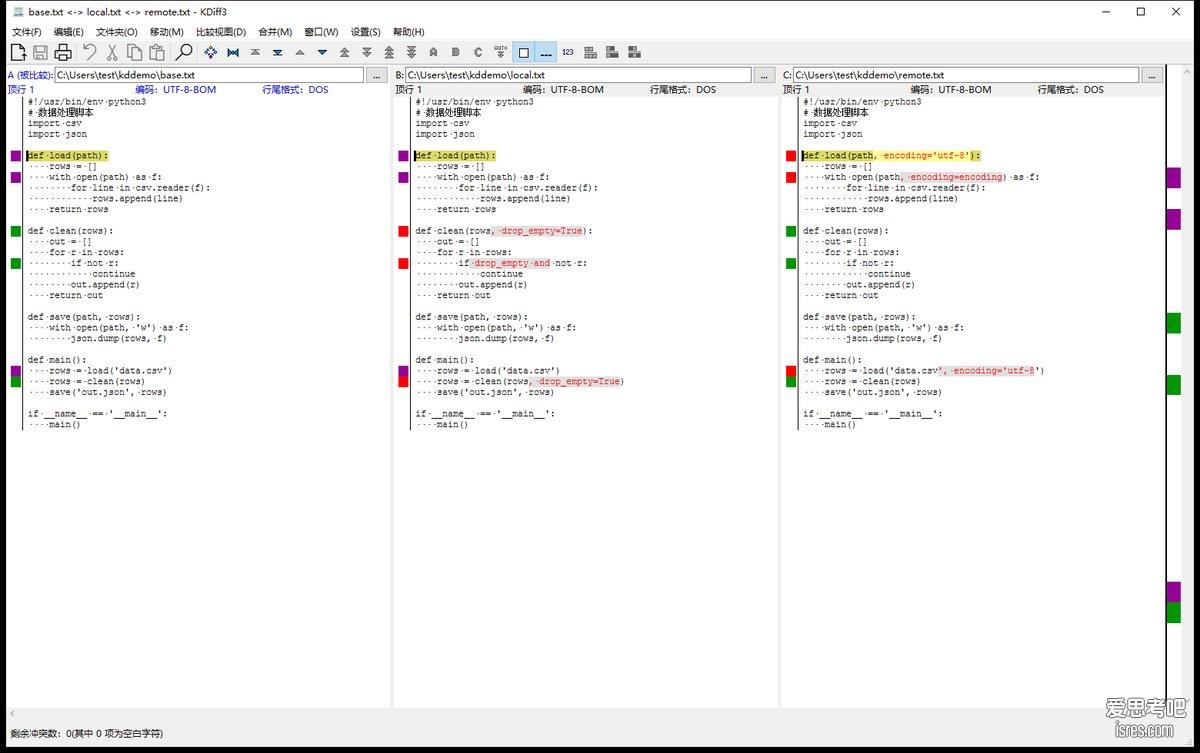Open the 设置(S) menu
This screenshot has width=1200, height=753.
tap(366, 32)
